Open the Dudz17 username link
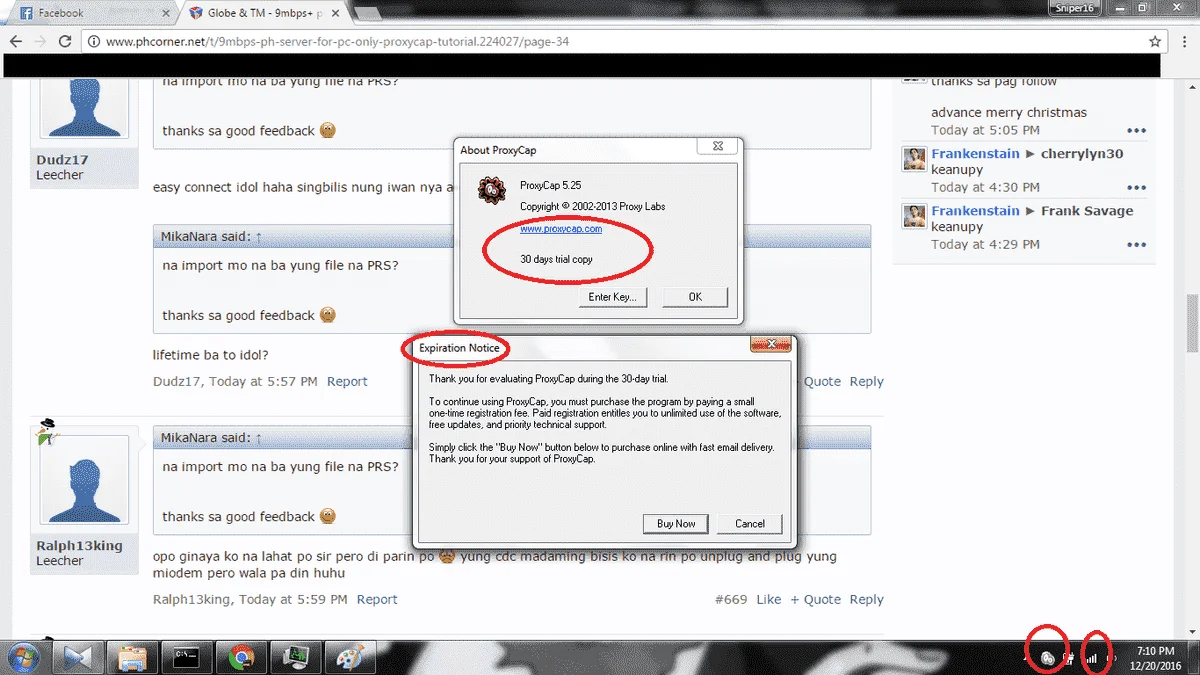 (x=62, y=160)
